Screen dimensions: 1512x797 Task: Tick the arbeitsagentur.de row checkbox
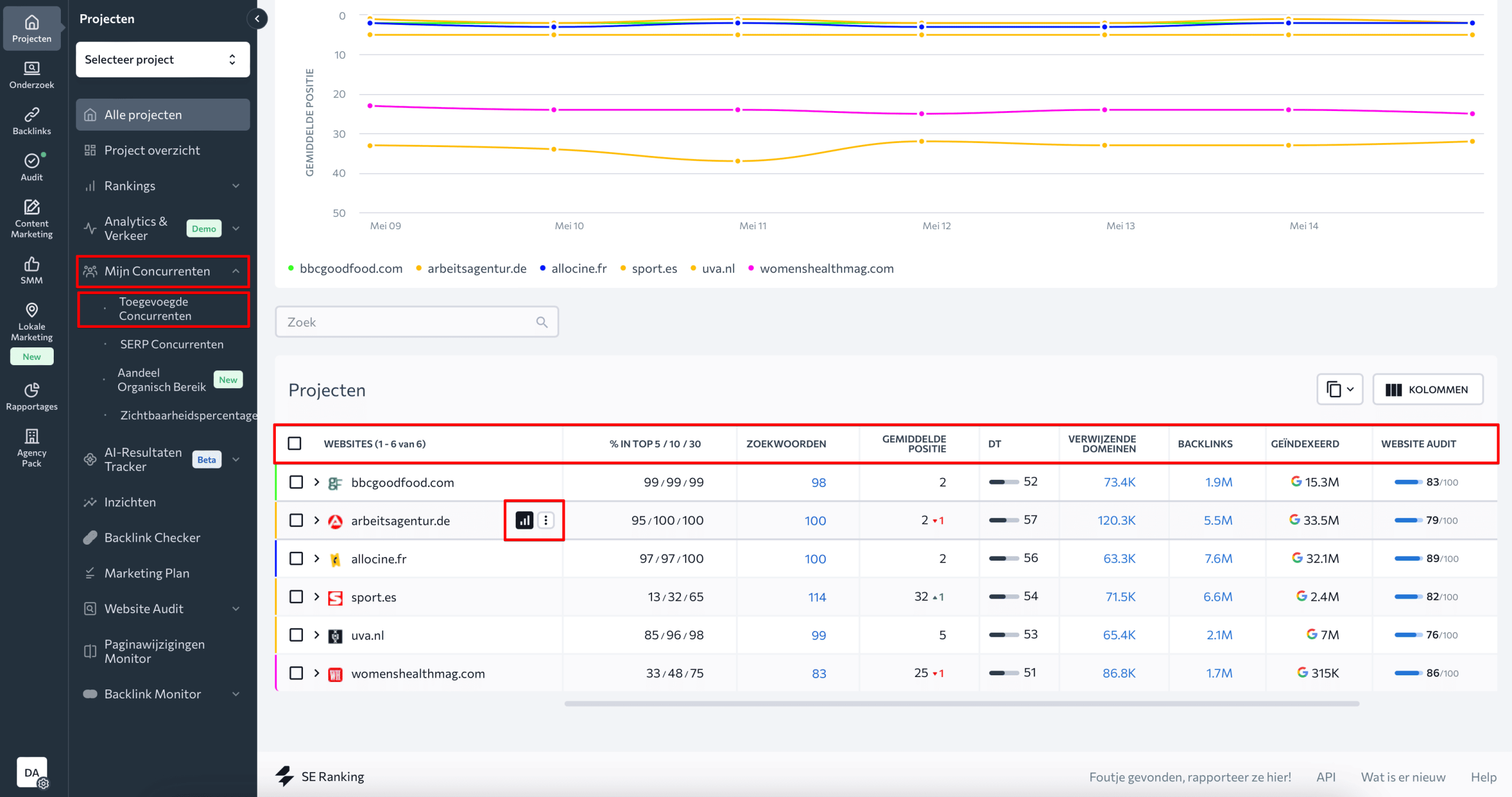[296, 520]
